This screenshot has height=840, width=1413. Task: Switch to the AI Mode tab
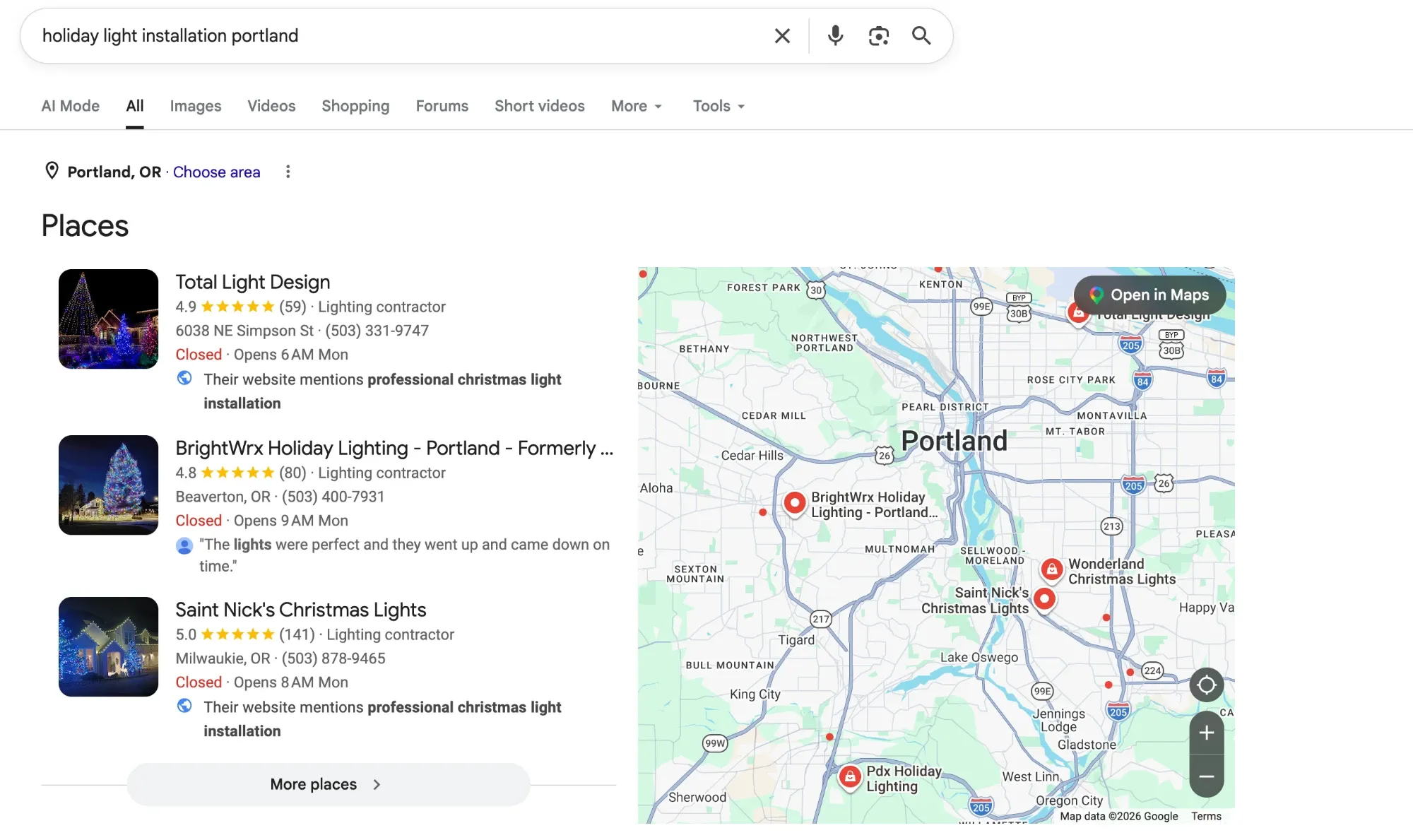[70, 106]
